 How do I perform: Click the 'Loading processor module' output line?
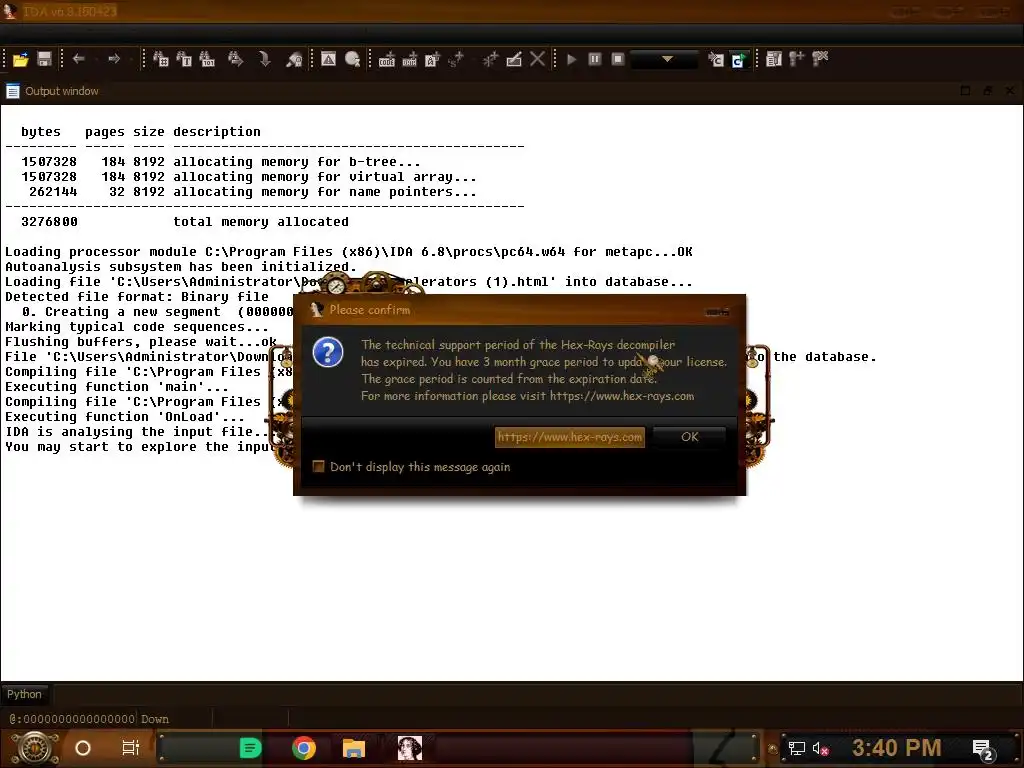click(x=349, y=252)
